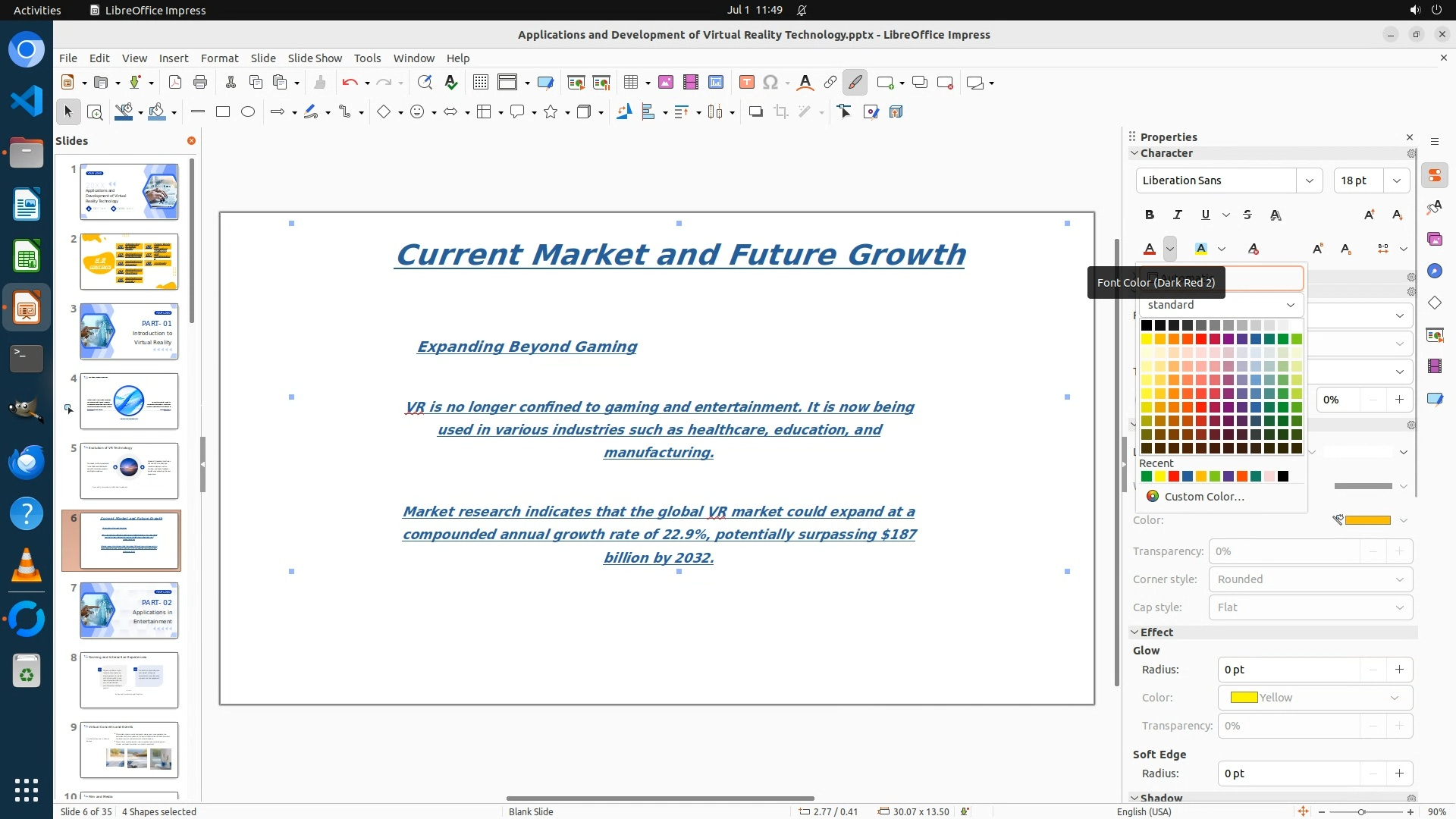Toggle Bold in Character panel

[1150, 215]
